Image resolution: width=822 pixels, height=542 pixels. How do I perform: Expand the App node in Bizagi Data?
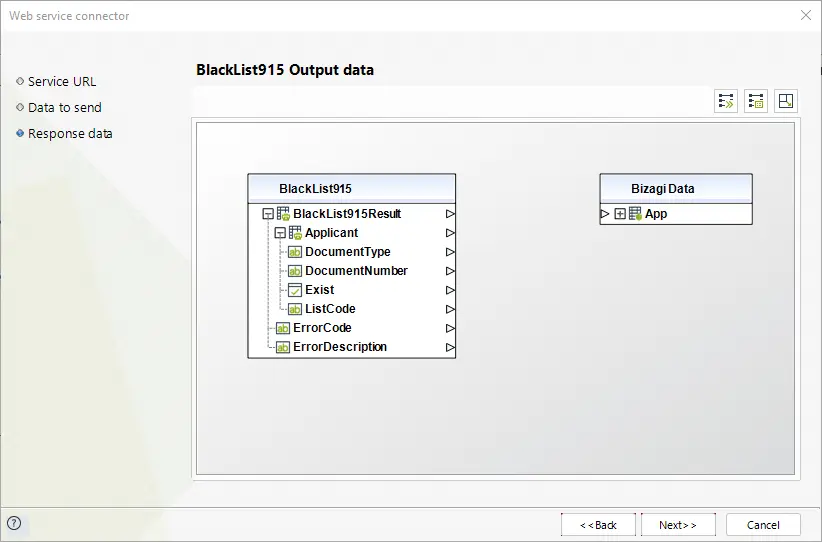coord(620,214)
